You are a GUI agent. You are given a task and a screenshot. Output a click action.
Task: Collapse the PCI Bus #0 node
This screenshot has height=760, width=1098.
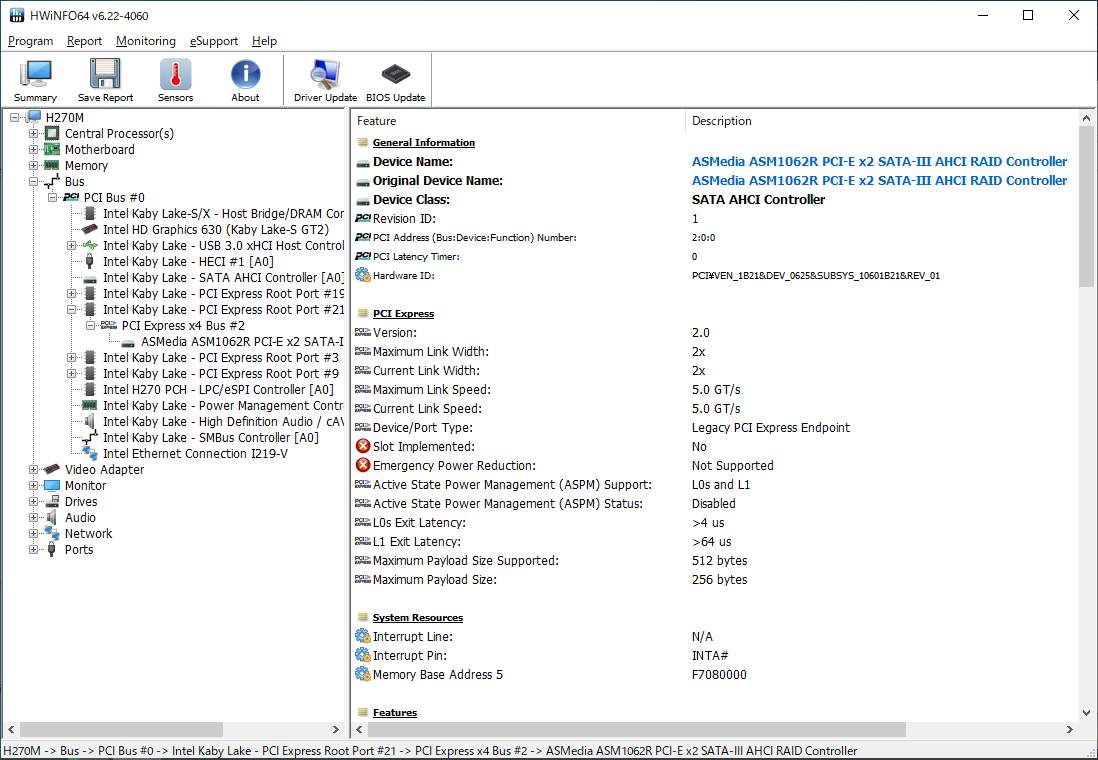tap(52, 198)
